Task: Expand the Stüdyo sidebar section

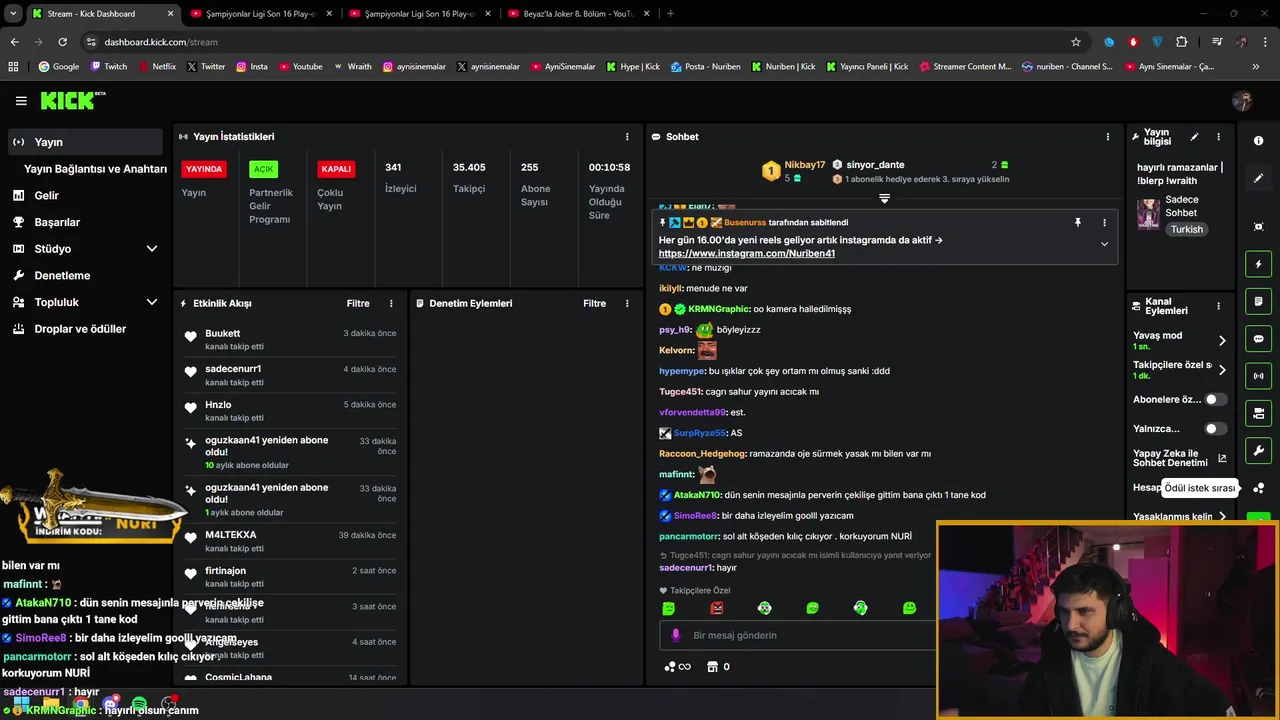Action: click(152, 249)
